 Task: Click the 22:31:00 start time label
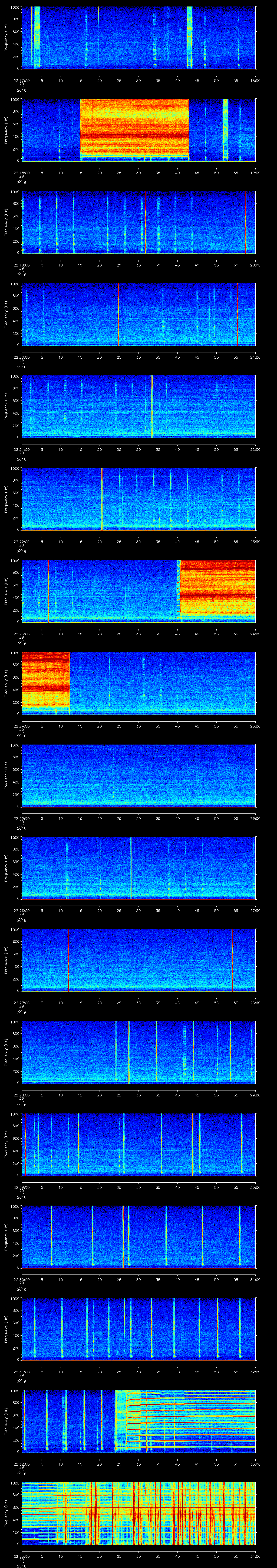click(21, 1372)
